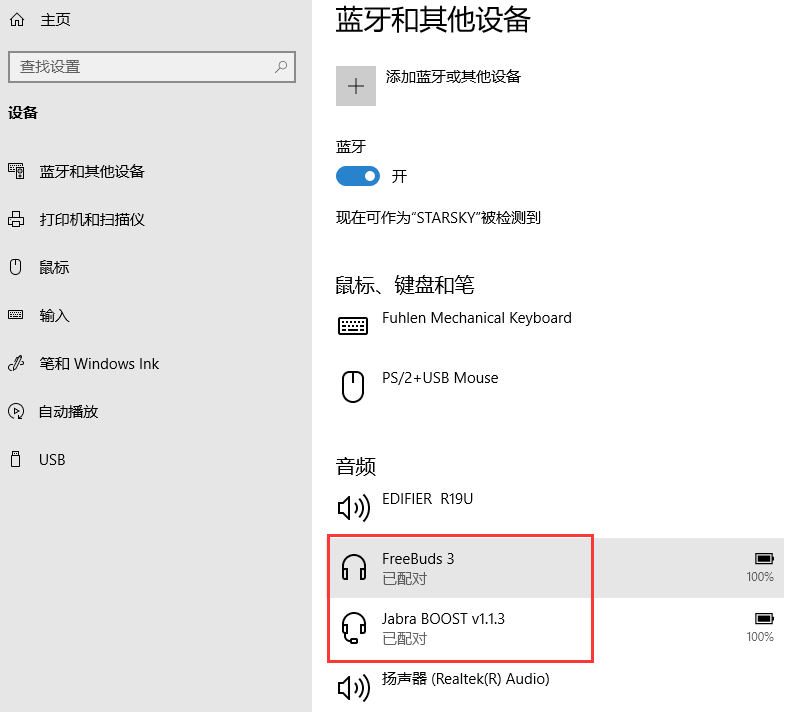Select PS/2+USB Mouse device
The width and height of the screenshot is (786, 712).
click(440, 378)
